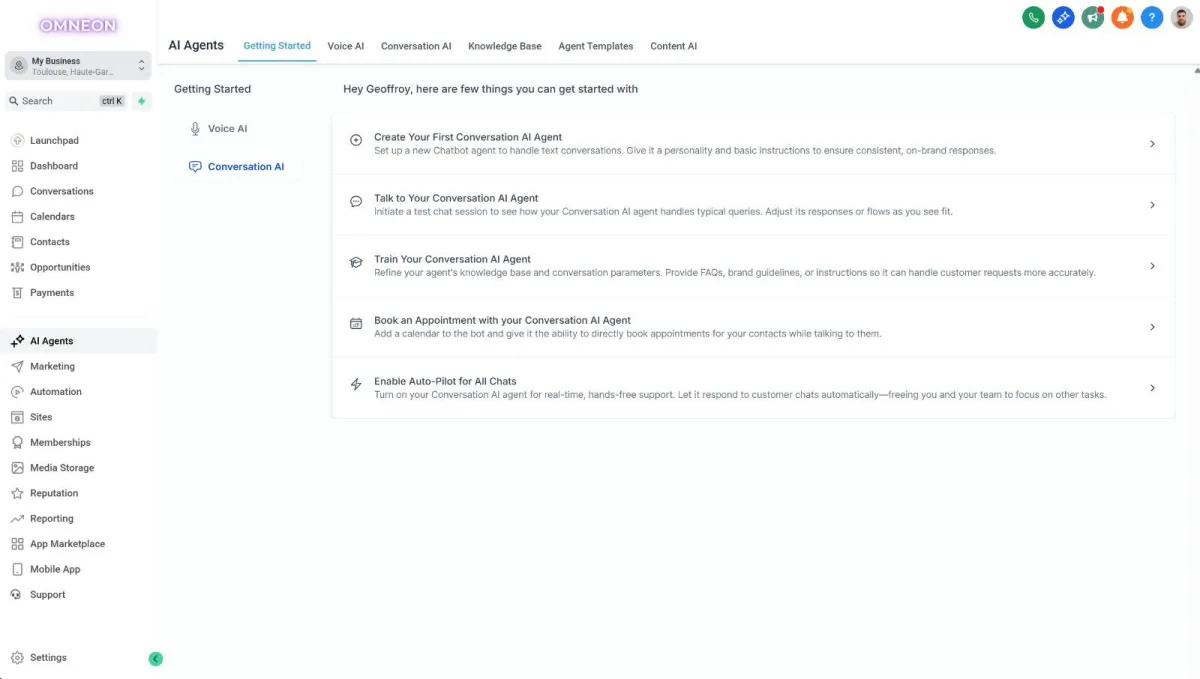Click the Opportunities icon in sidebar
The height and width of the screenshot is (679, 1200).
pos(17,267)
